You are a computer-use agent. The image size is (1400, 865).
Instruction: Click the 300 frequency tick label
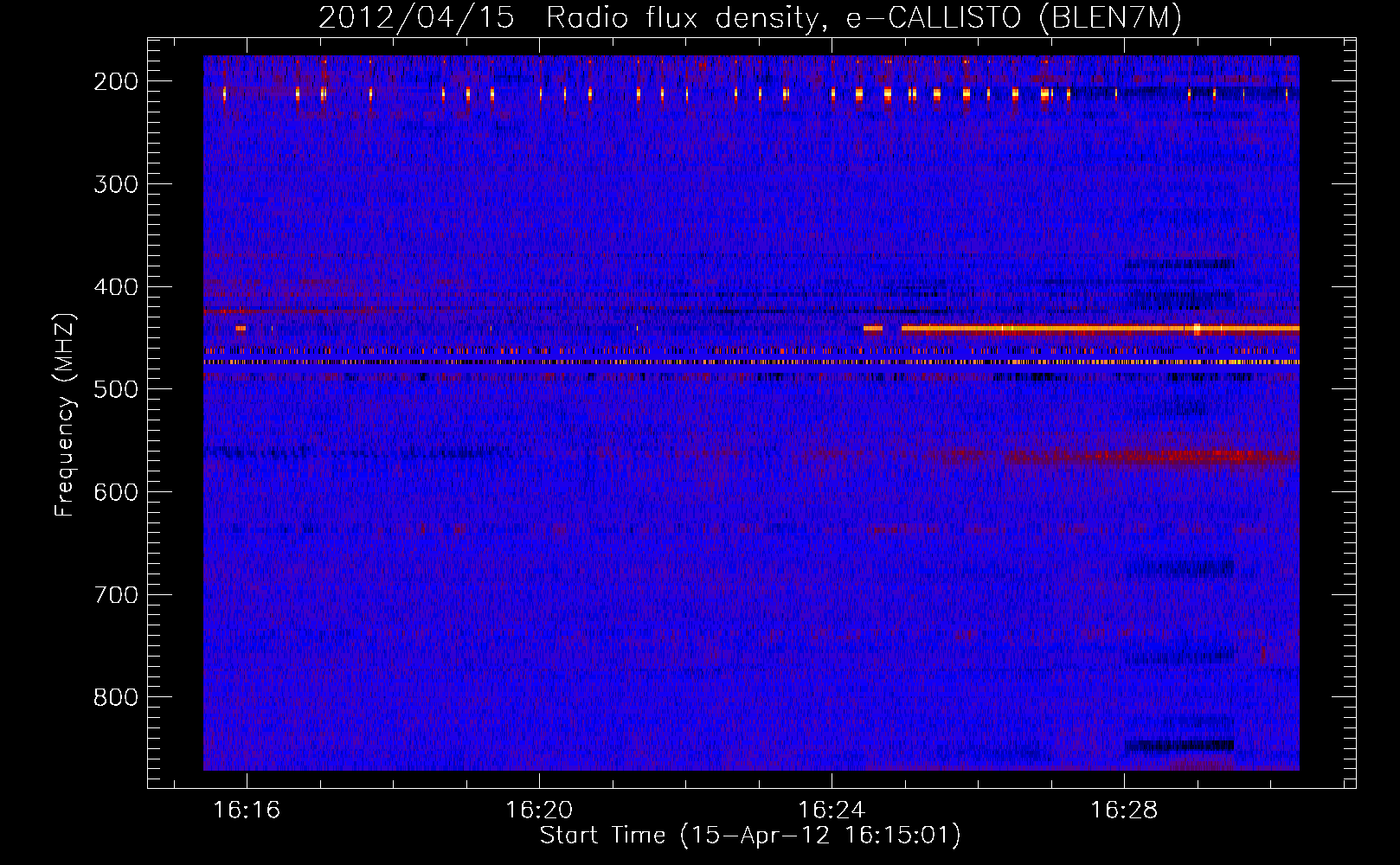point(116,184)
